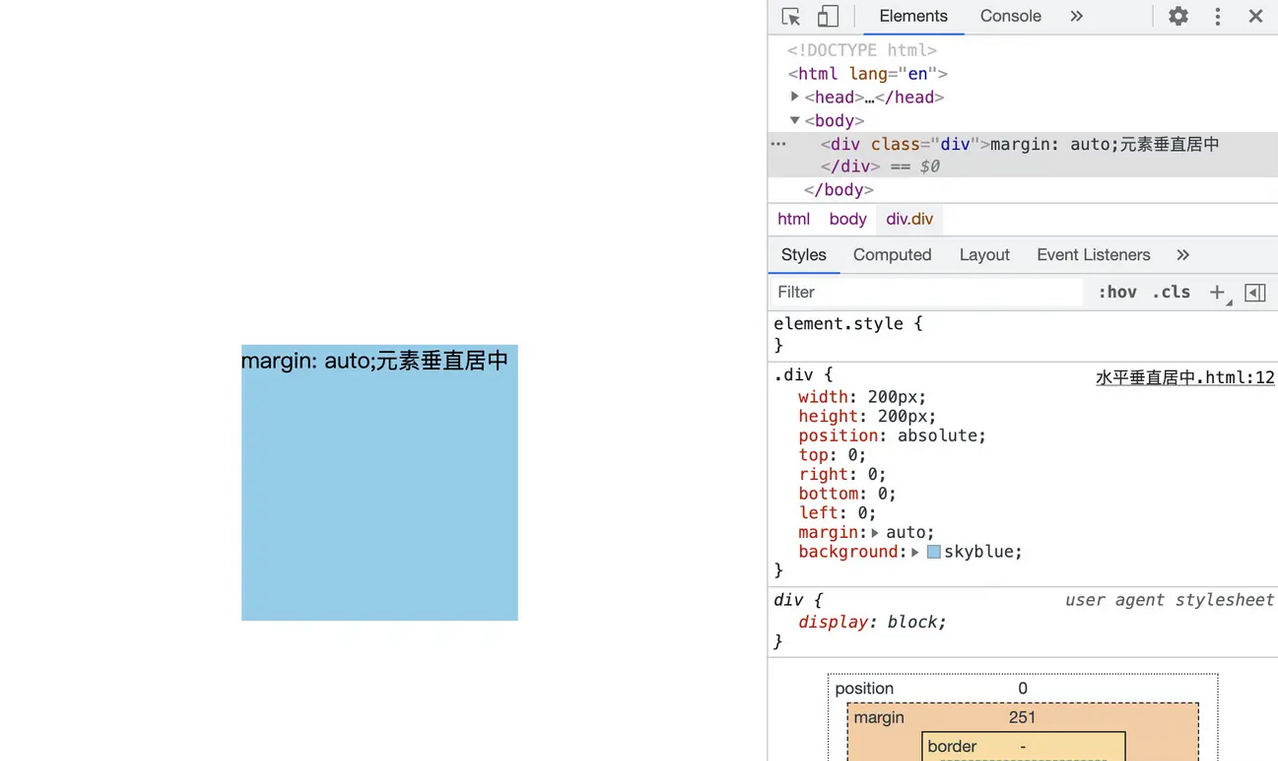Toggle the :hov element state panel

1117,292
